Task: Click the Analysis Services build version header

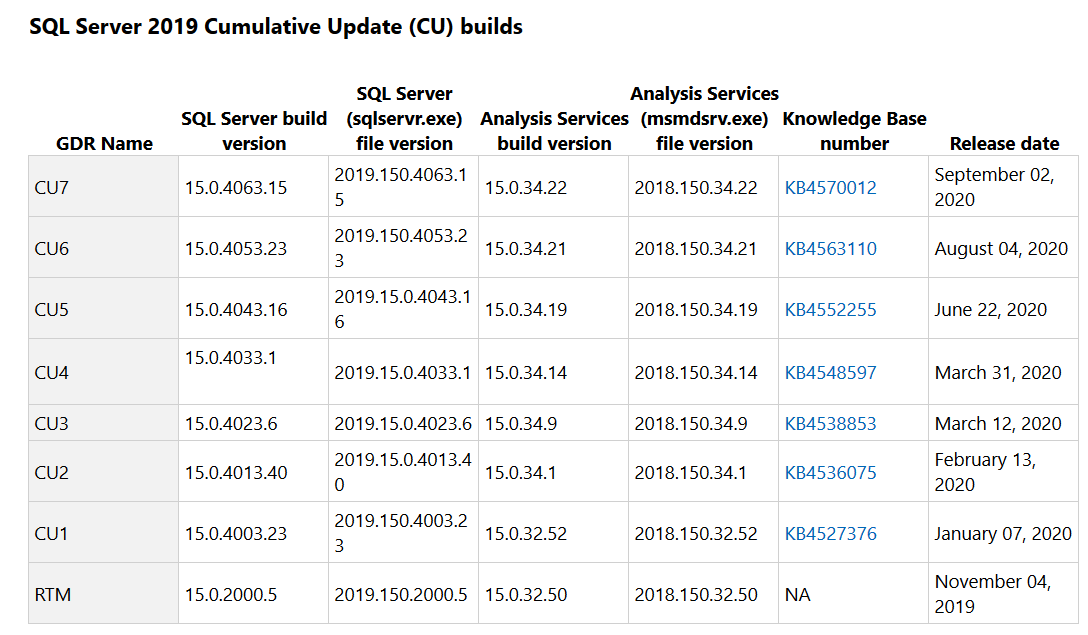Action: pos(554,131)
